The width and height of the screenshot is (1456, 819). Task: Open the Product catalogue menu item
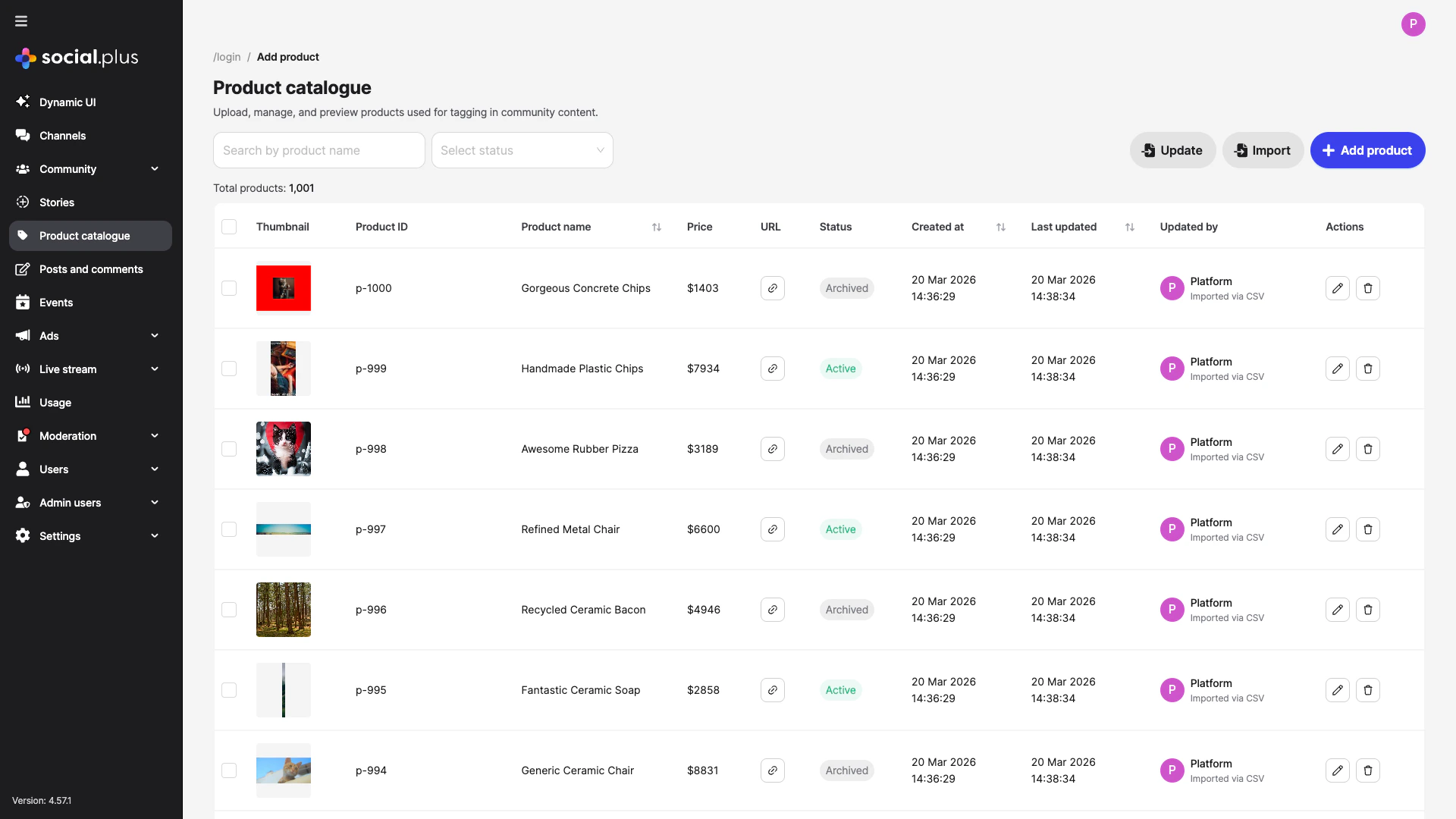point(84,236)
